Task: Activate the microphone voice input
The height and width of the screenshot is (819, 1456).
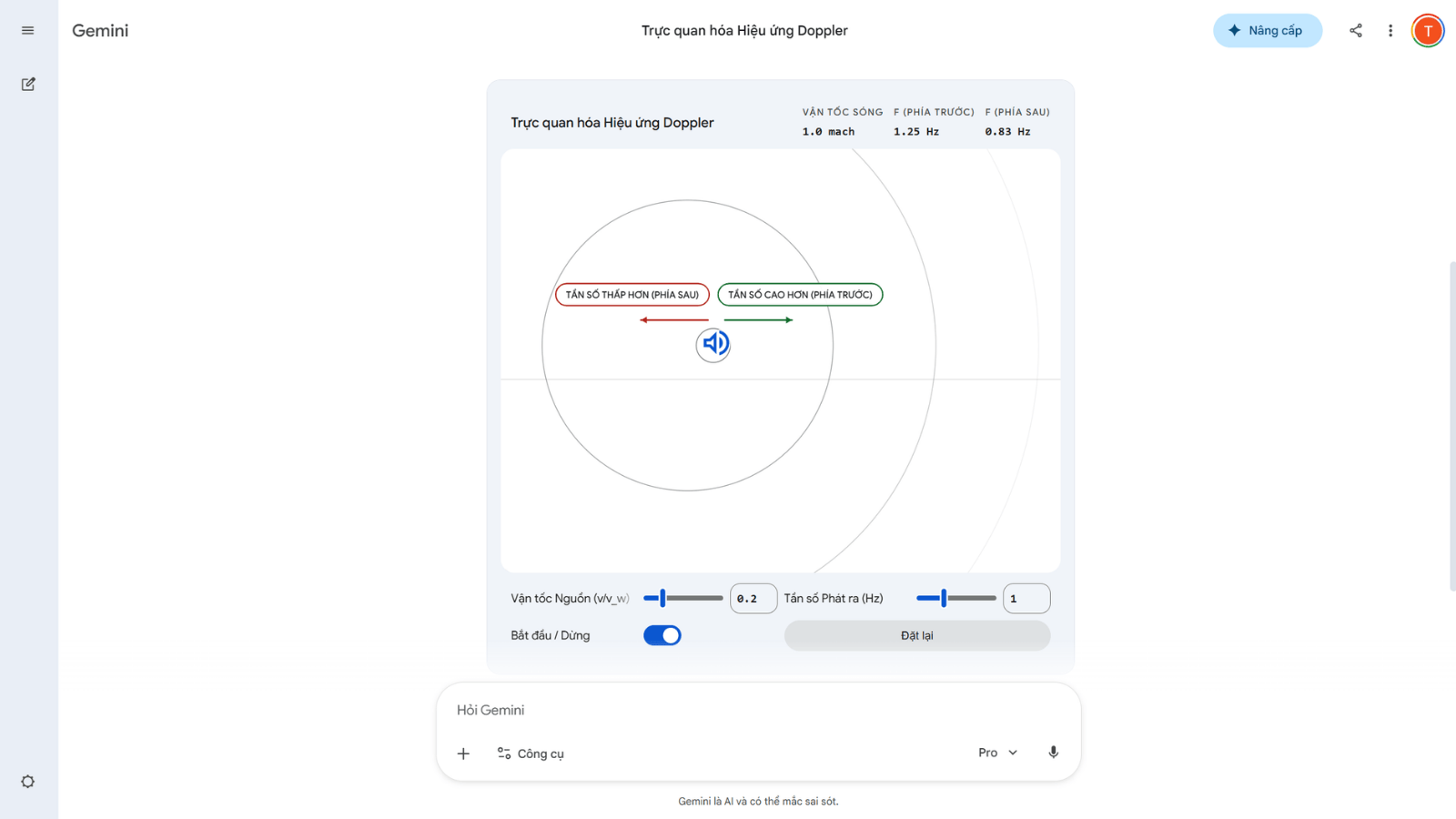Action: [x=1053, y=753]
